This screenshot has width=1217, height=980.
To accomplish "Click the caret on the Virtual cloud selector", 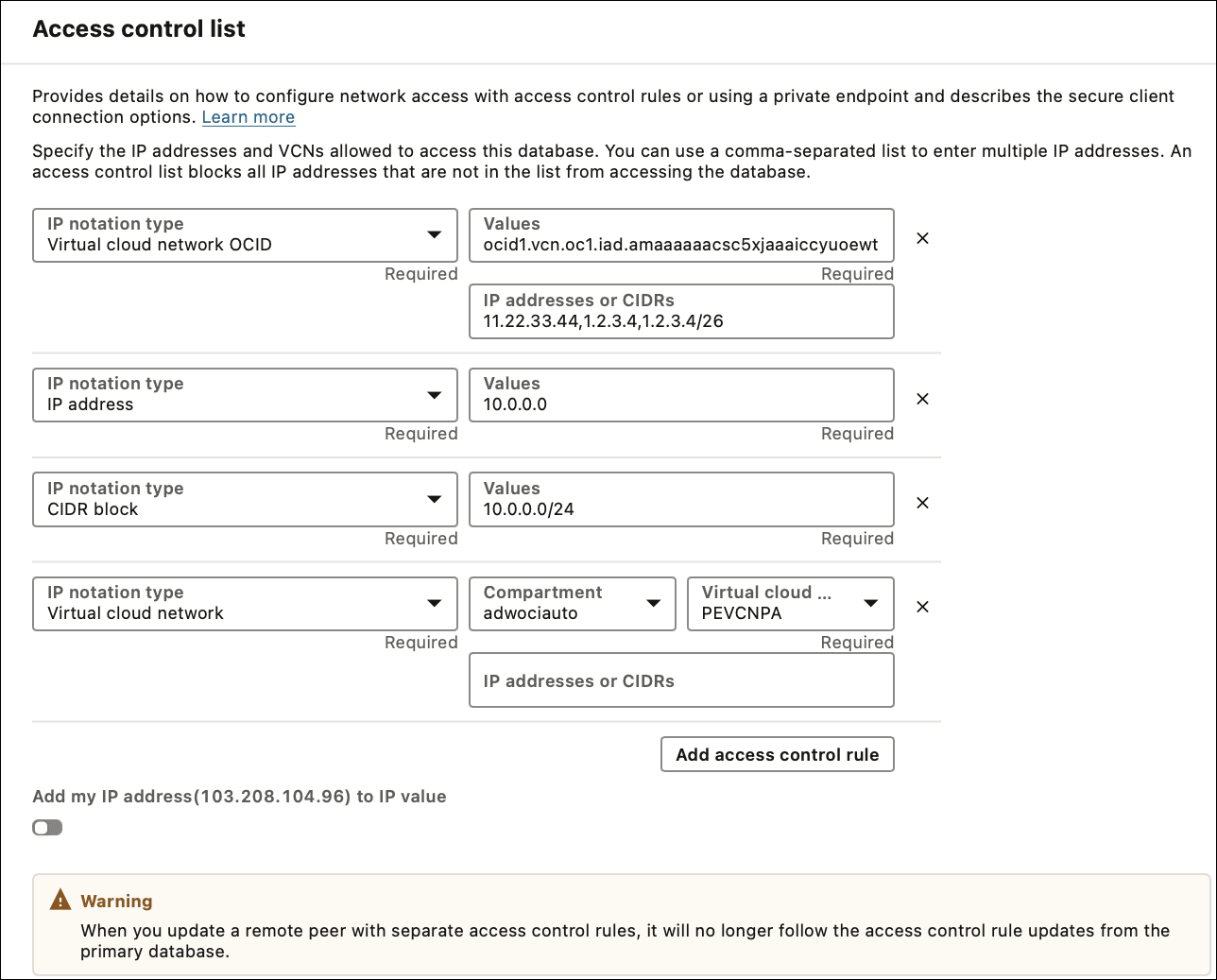I will click(x=873, y=604).
